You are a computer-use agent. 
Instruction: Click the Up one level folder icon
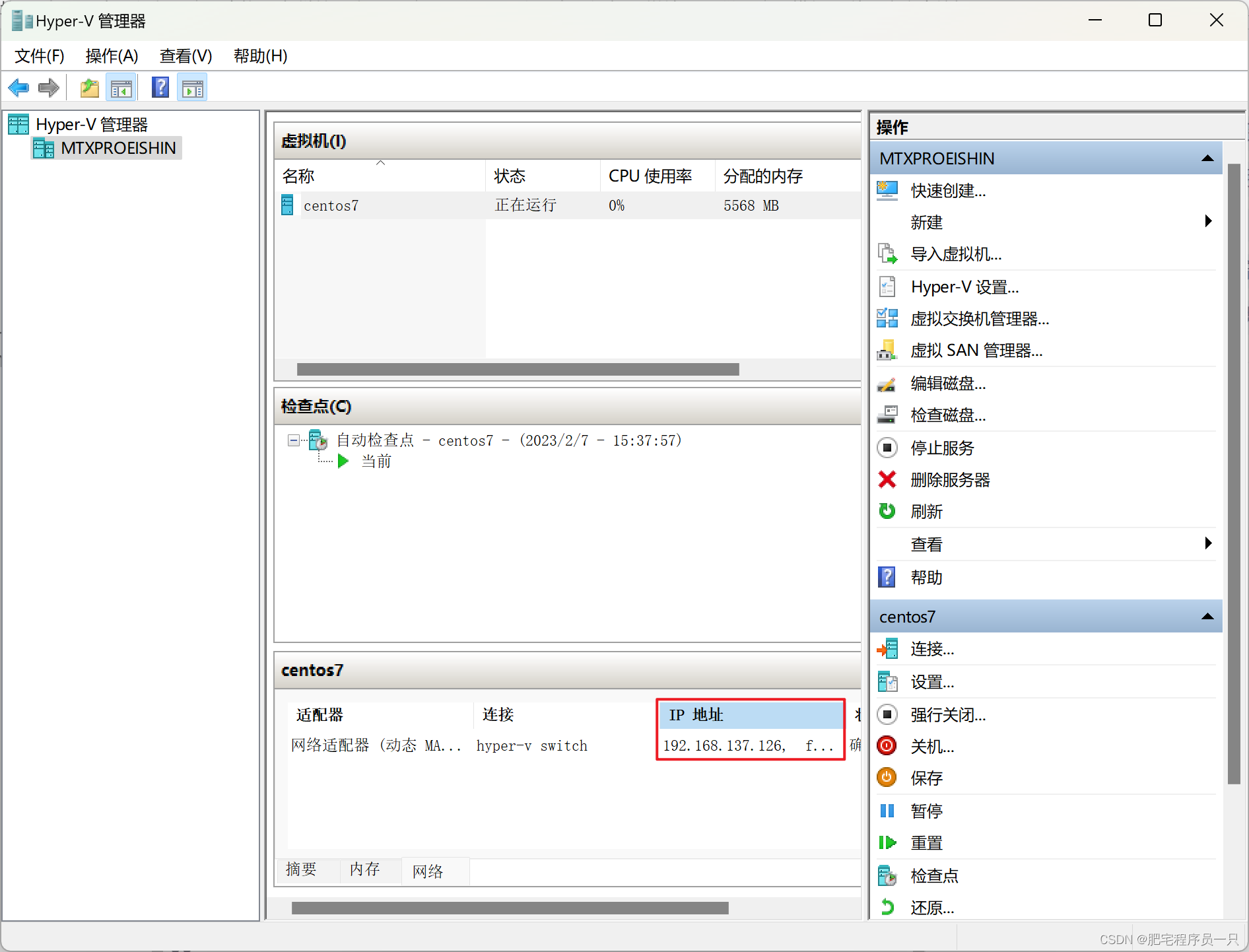pos(89,87)
